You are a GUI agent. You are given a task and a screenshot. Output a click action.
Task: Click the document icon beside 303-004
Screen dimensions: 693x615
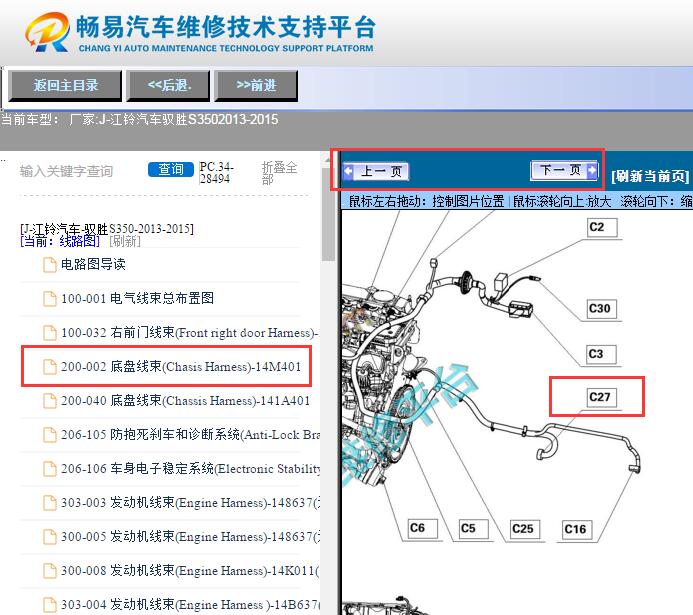coord(50,605)
